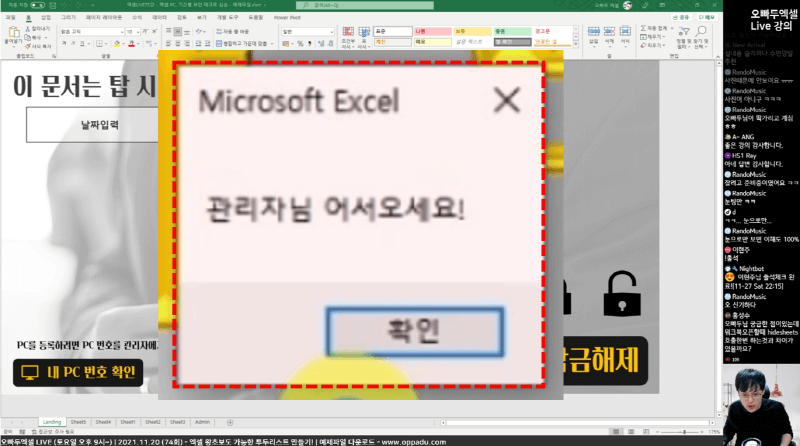Viewport: 800px width, 446px height.
Task: Click the 메모 comments button in the ribbon corner
Action: coord(706,17)
